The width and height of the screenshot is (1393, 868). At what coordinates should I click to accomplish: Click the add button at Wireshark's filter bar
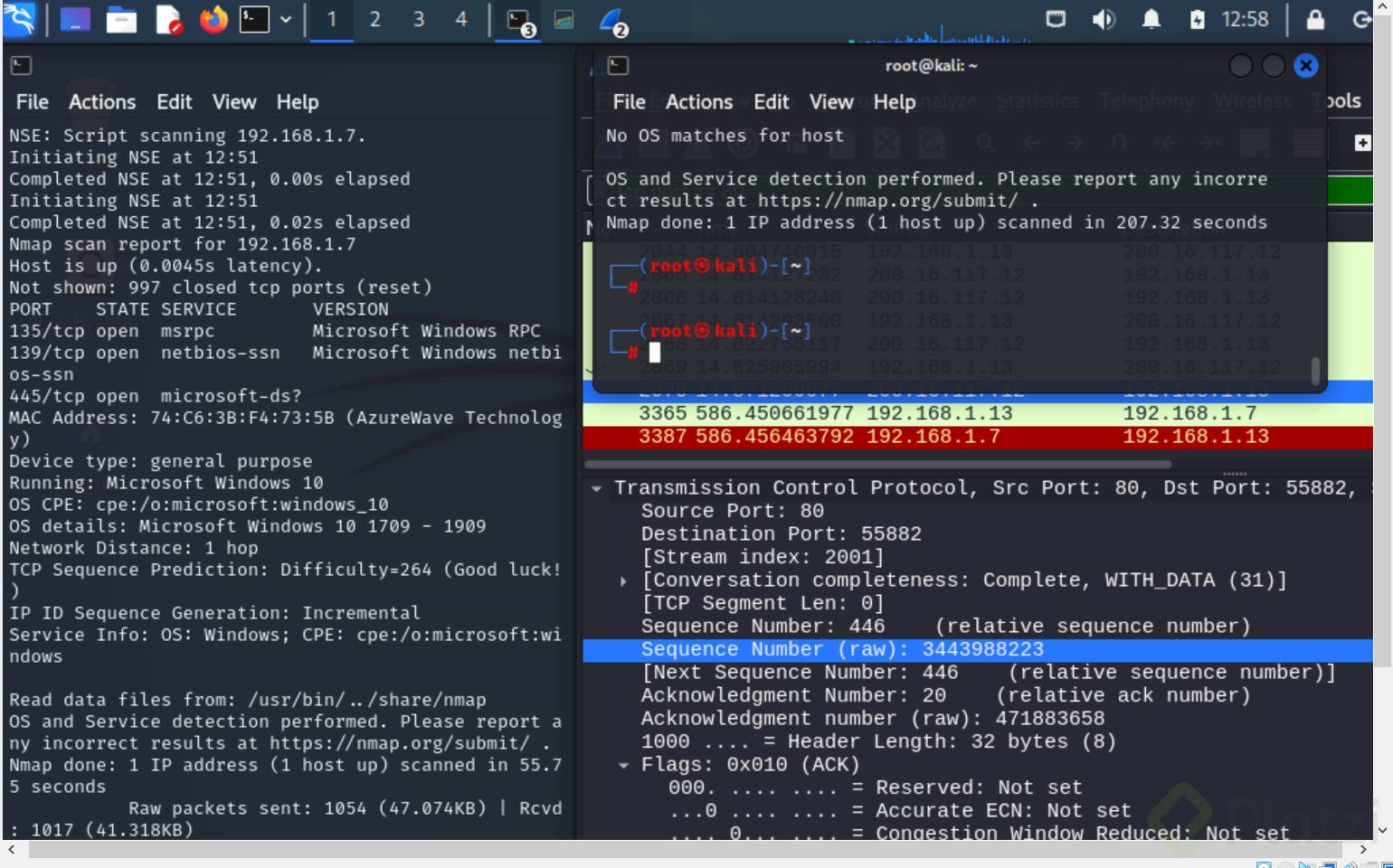(x=1362, y=143)
